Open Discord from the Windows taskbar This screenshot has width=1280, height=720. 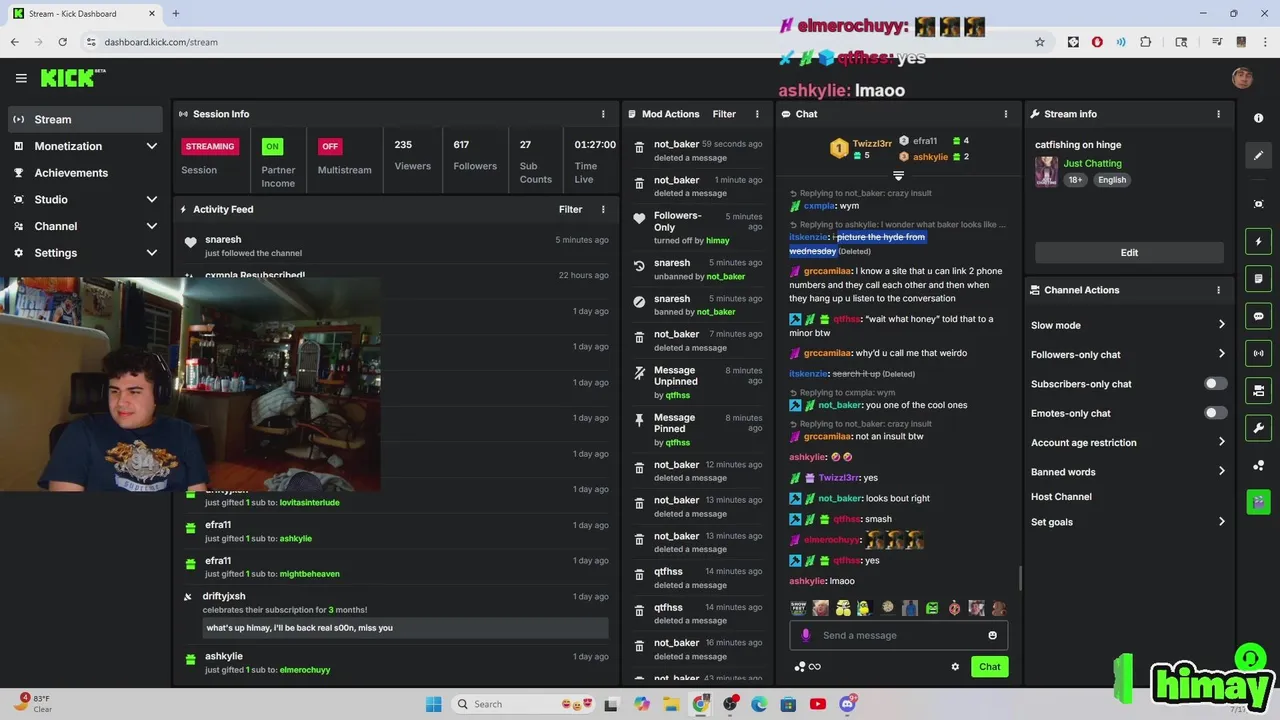[847, 704]
